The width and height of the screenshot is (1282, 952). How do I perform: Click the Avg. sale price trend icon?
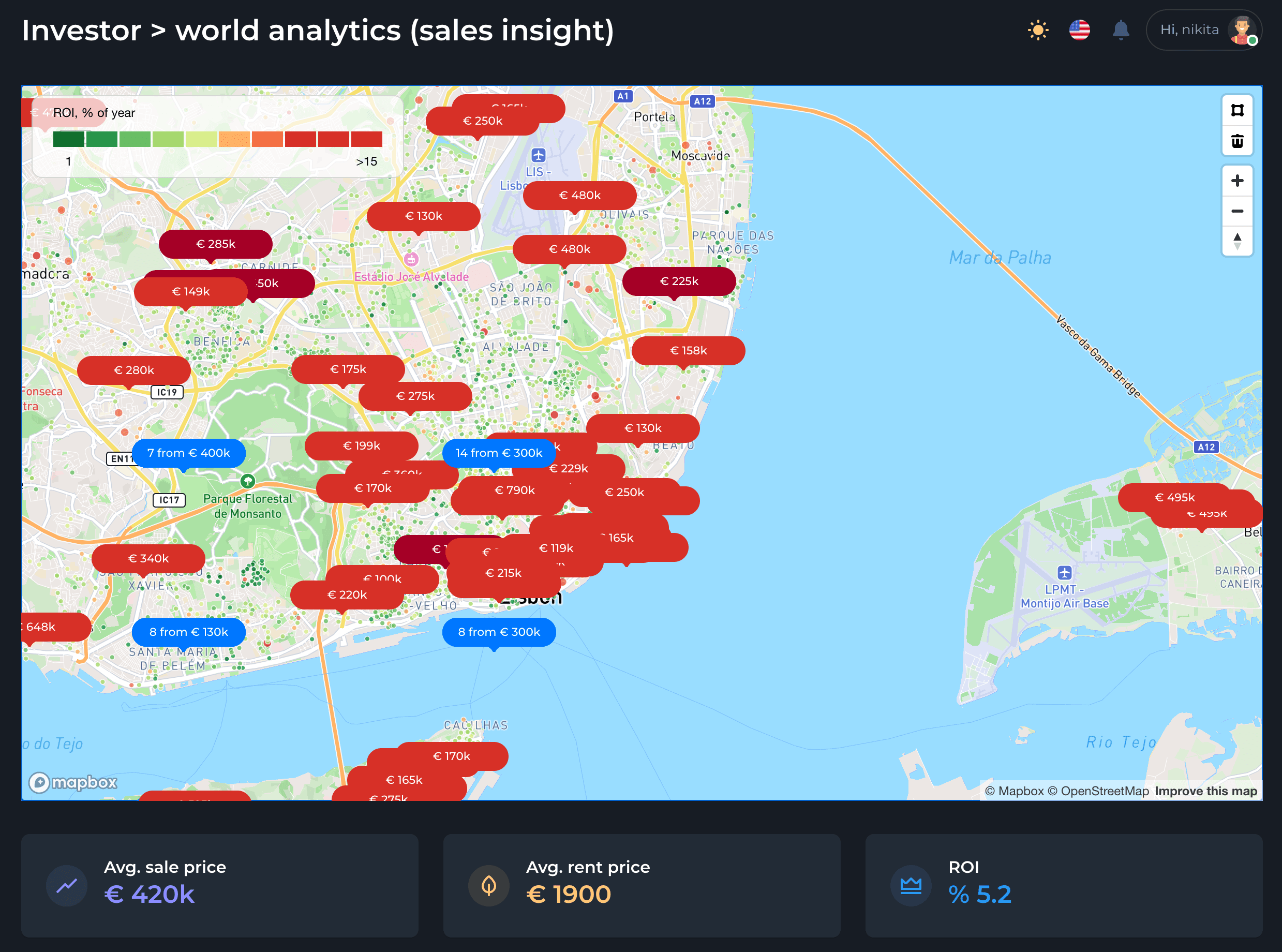[x=67, y=886]
